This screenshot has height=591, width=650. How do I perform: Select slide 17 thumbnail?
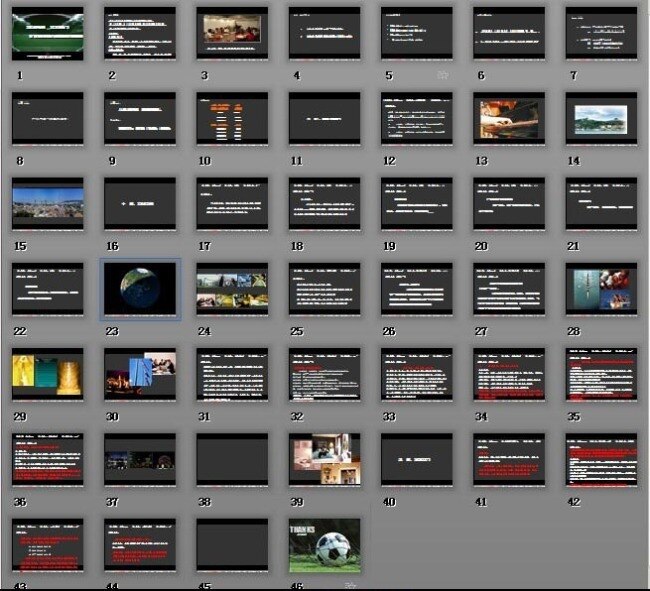coord(232,204)
